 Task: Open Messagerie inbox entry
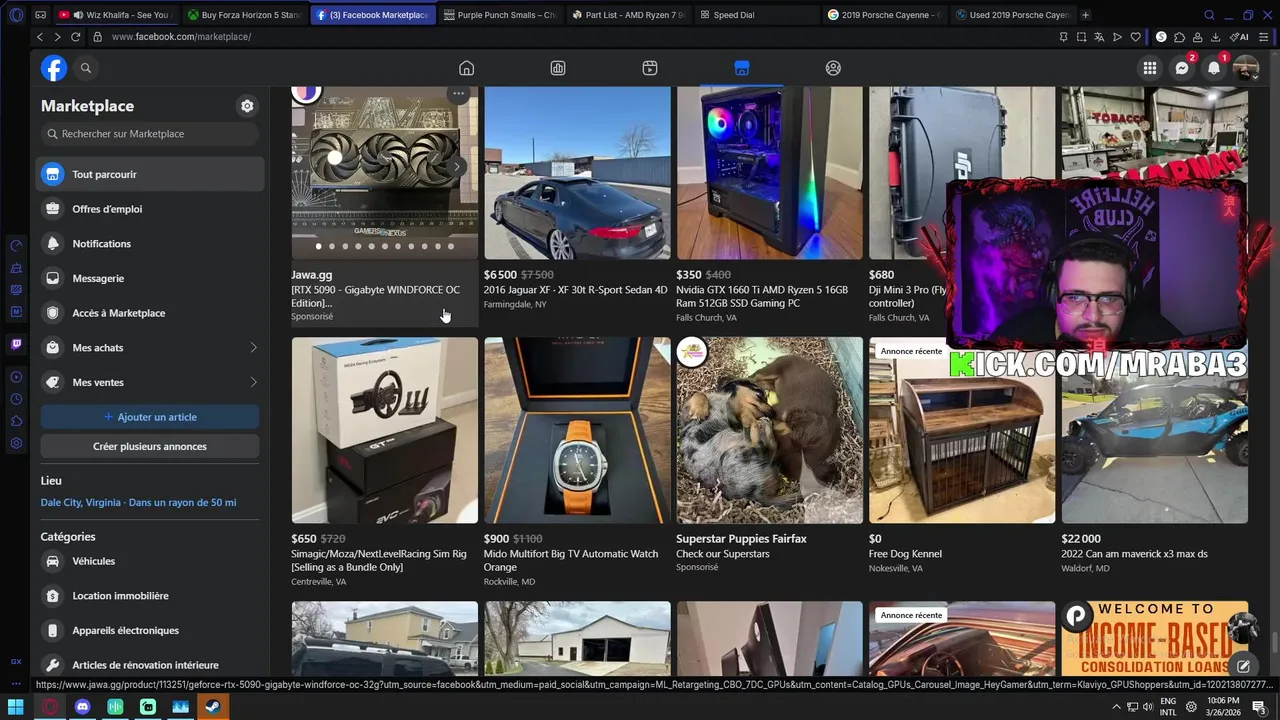tap(150, 278)
